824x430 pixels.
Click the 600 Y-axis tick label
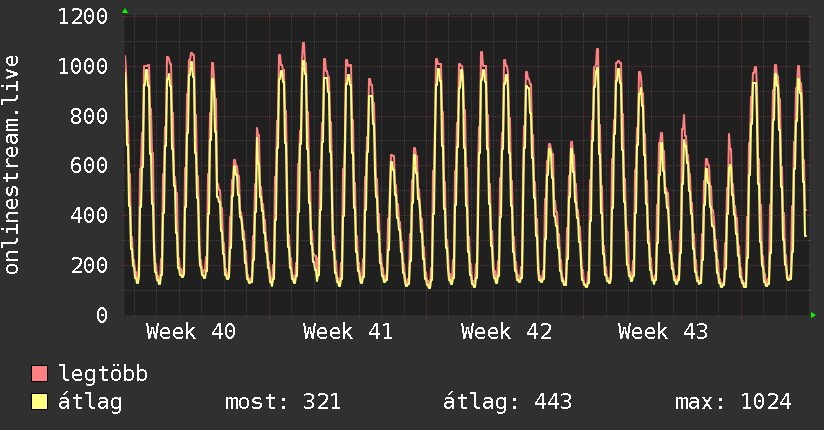(90, 166)
